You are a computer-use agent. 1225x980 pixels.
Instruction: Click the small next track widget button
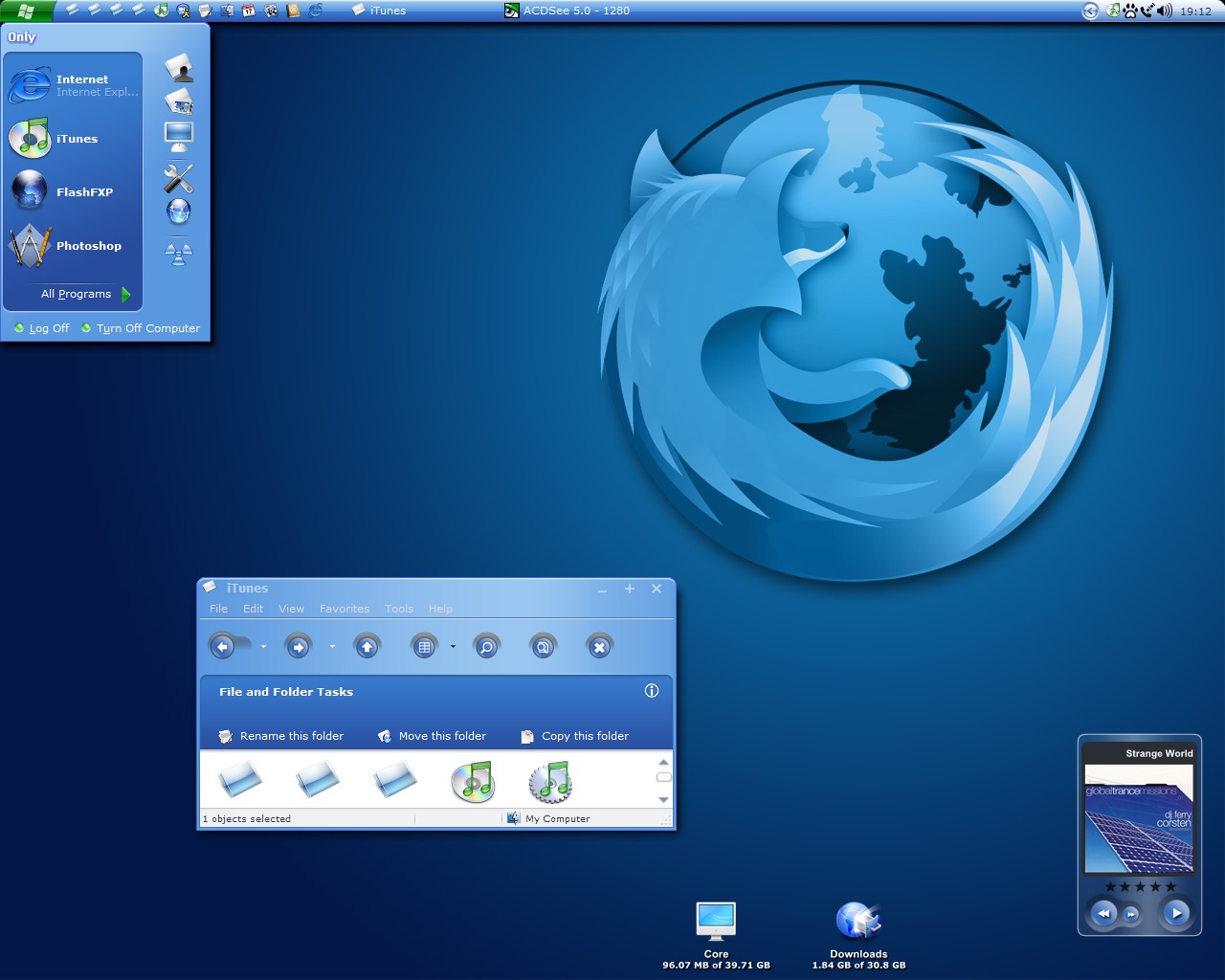[1131, 914]
